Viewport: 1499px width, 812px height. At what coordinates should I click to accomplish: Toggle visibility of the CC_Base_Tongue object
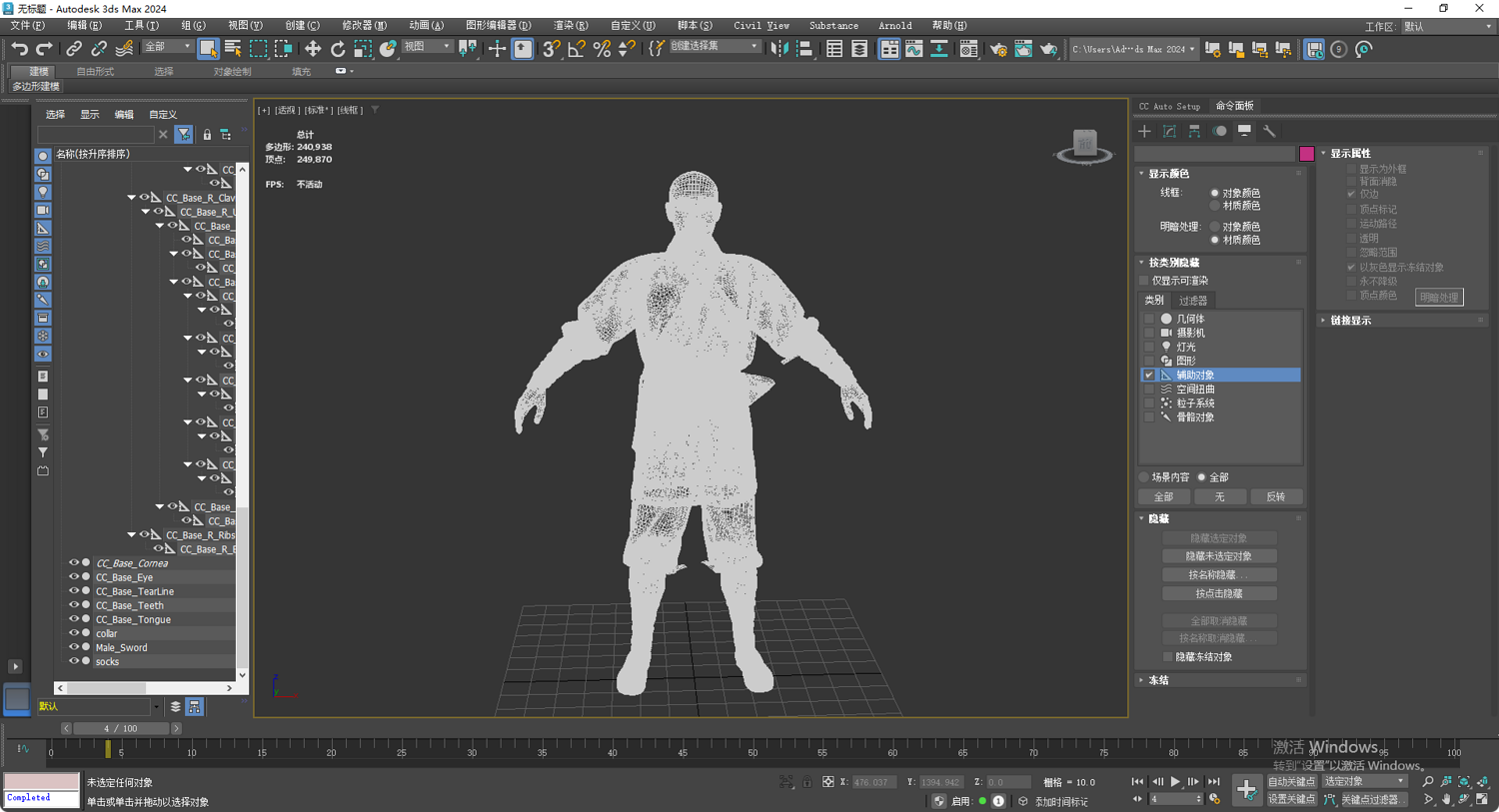click(x=74, y=619)
